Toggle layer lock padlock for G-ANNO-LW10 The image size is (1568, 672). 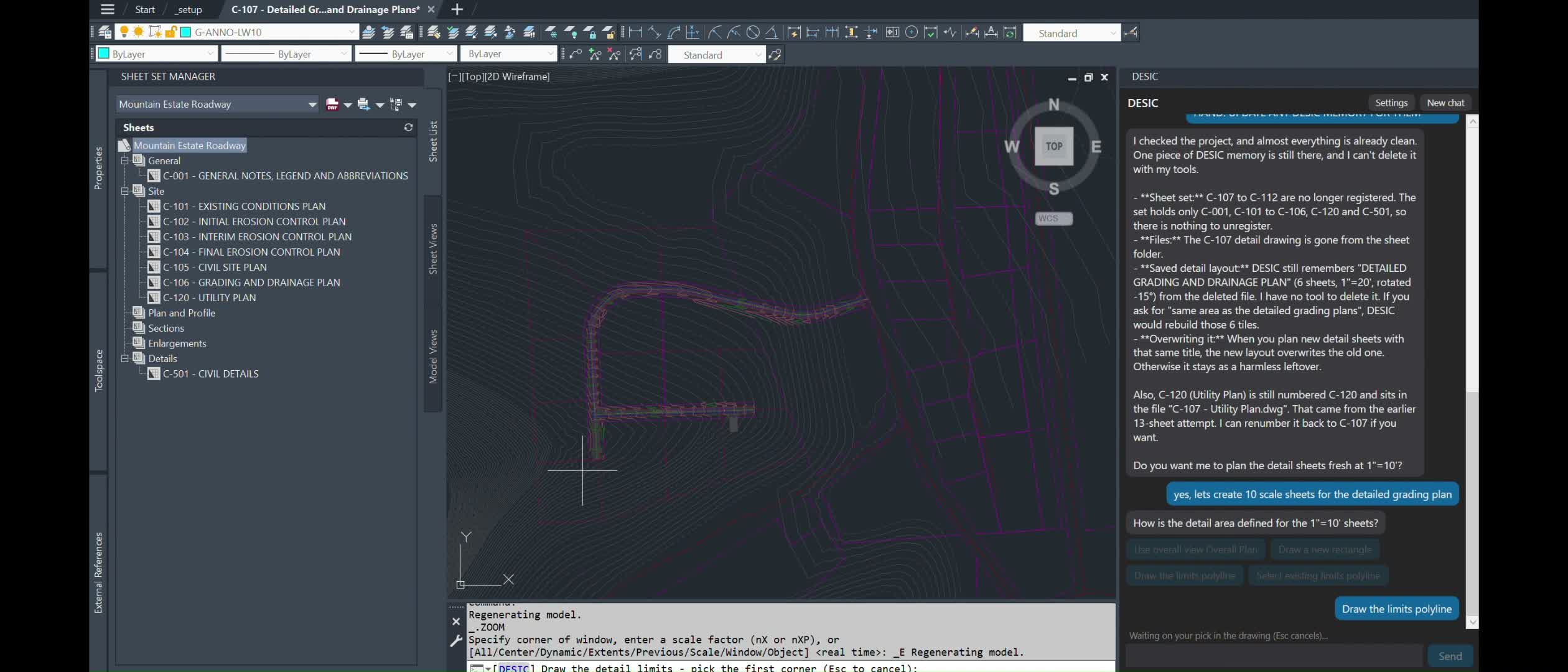[x=170, y=32]
